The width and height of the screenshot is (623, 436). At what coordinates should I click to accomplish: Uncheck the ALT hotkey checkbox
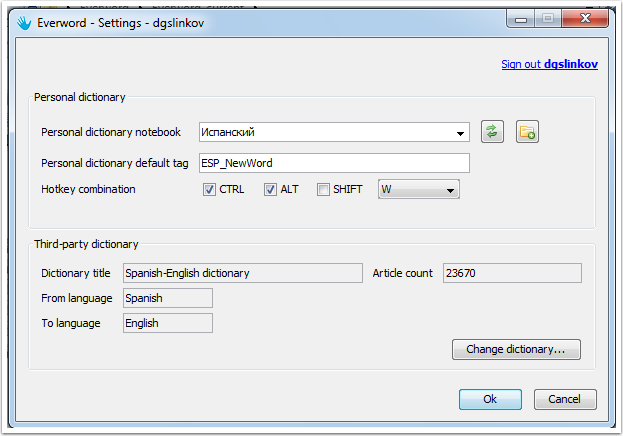click(x=270, y=190)
